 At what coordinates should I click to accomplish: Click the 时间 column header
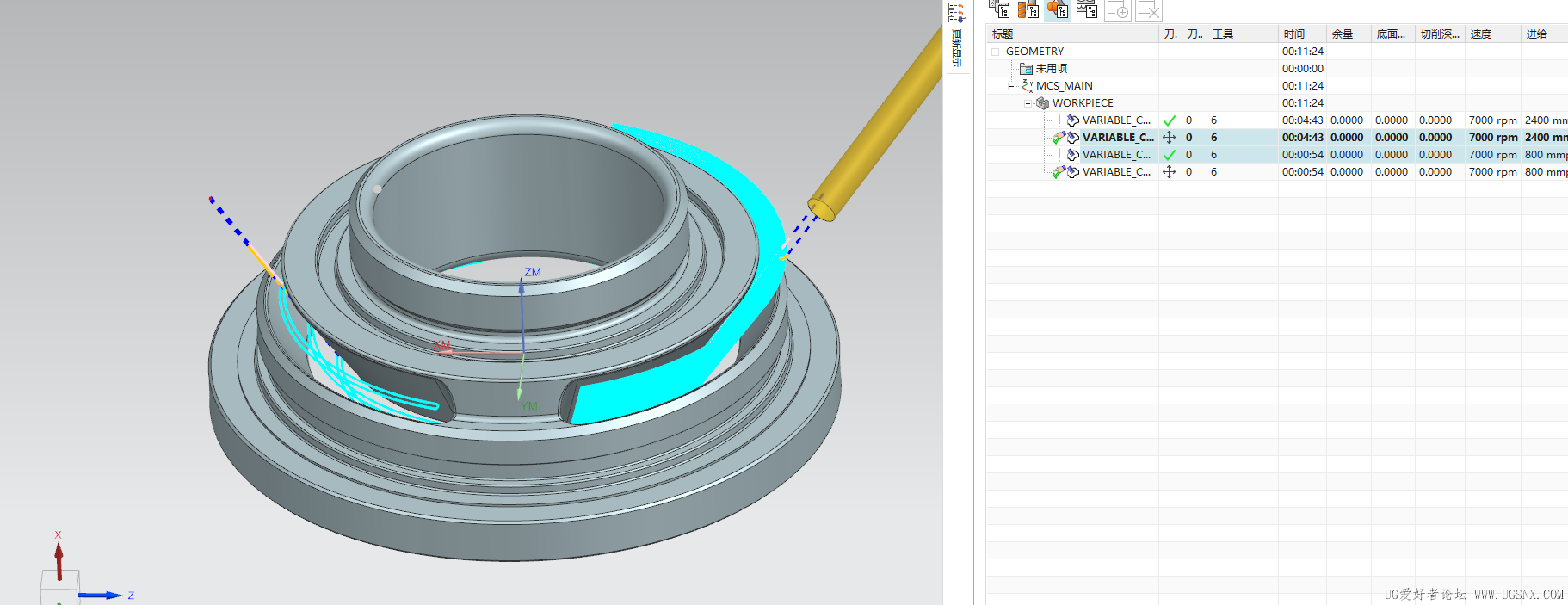1293,34
